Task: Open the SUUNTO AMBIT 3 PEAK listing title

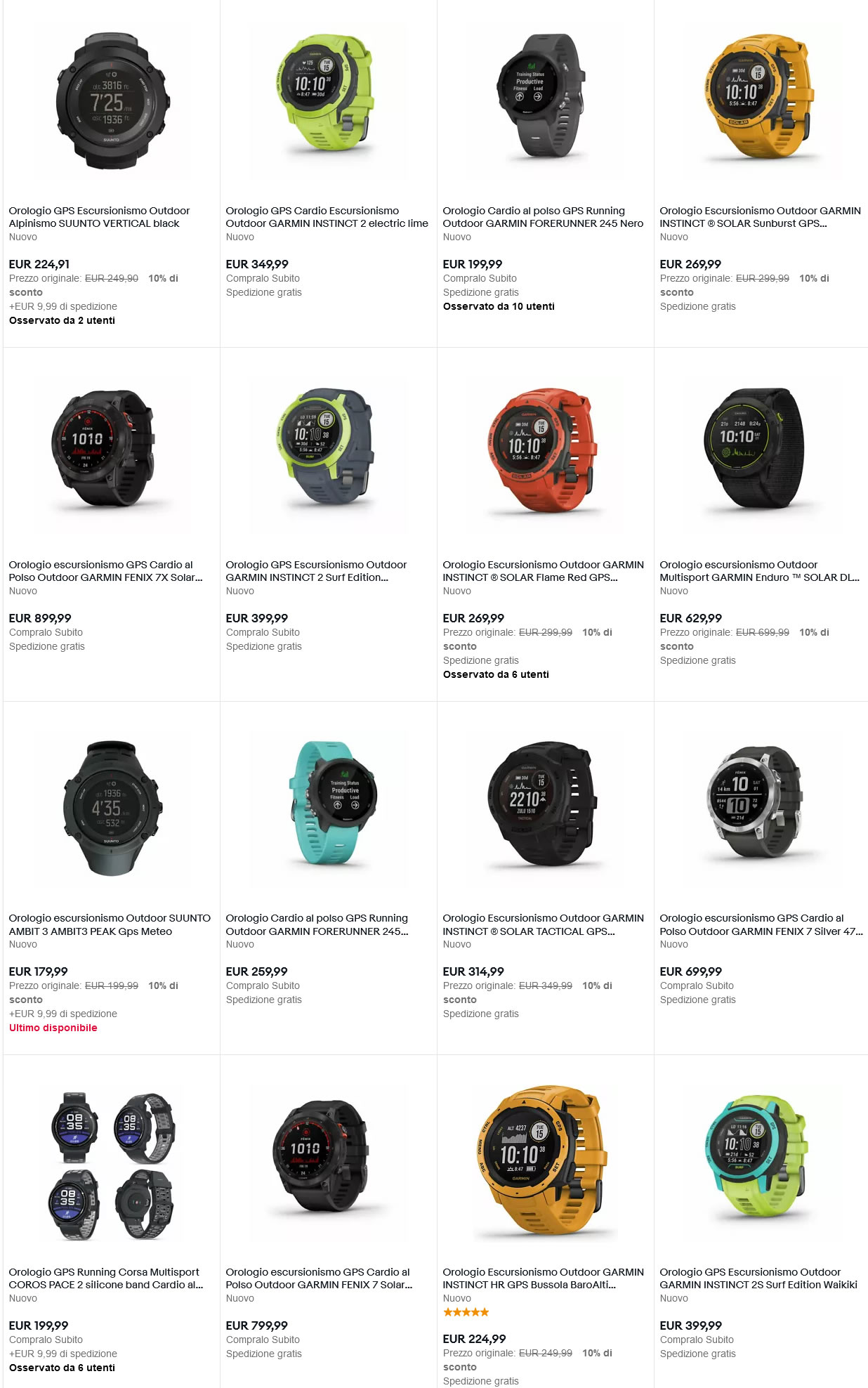Action: point(110,924)
